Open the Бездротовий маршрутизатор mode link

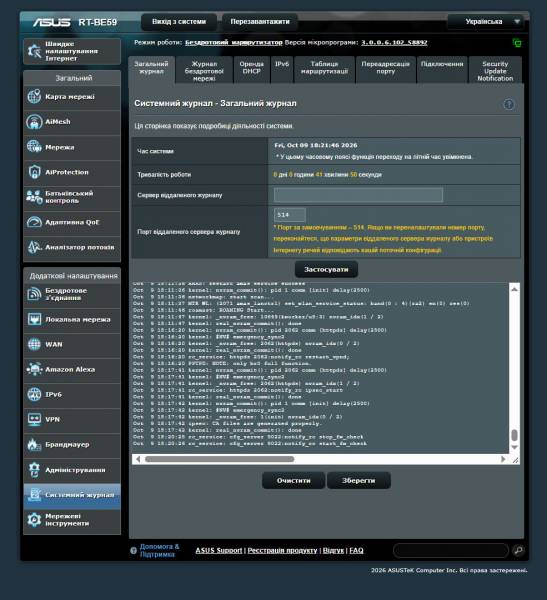point(233,42)
